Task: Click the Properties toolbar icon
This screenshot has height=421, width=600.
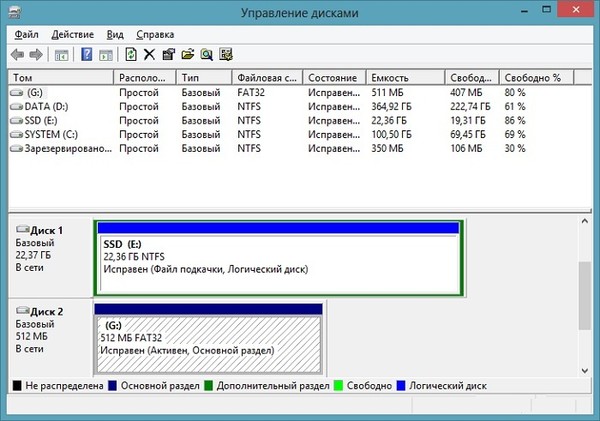Action: 168,54
